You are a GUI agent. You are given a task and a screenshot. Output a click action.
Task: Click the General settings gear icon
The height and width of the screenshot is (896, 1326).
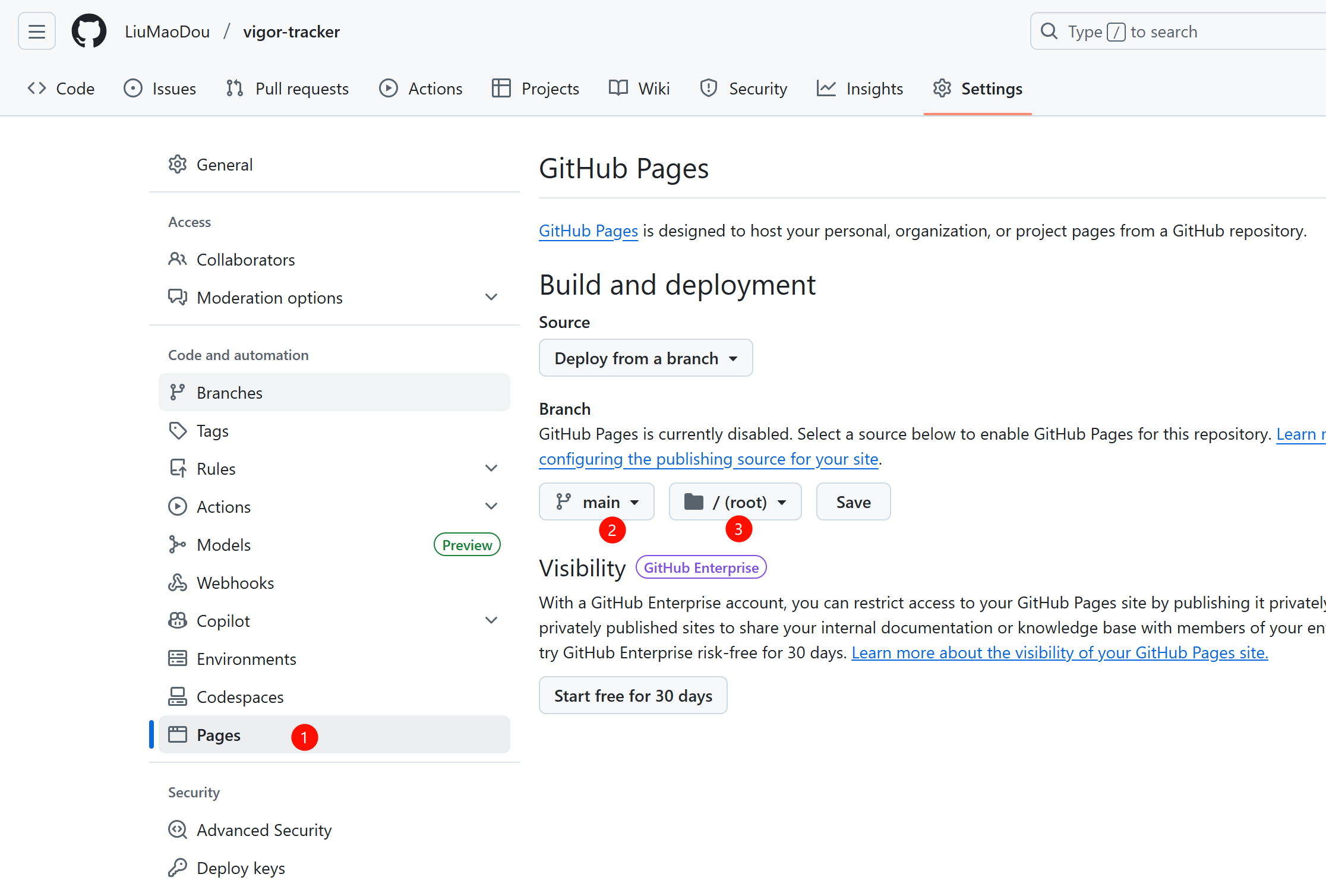point(178,165)
